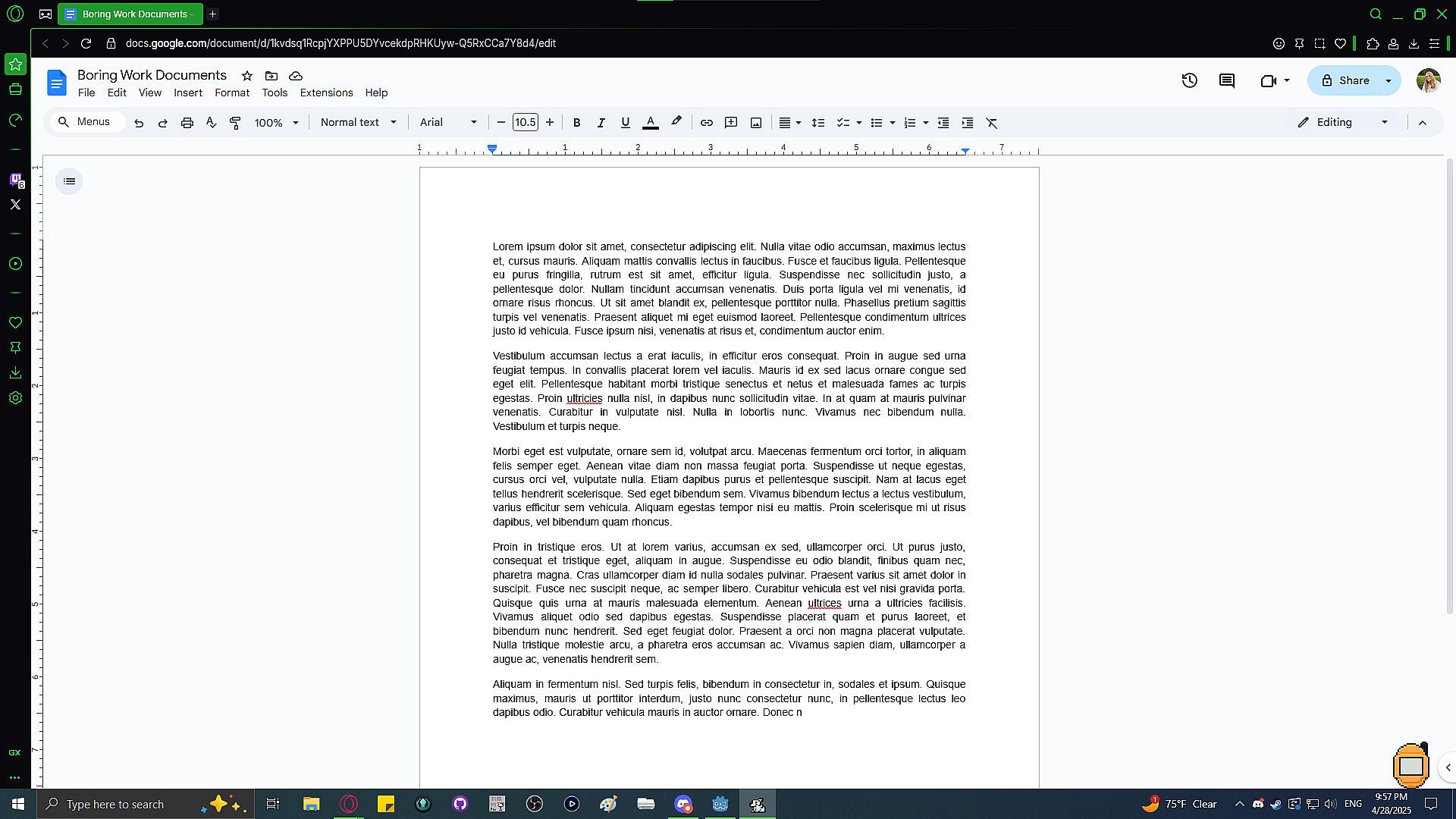Open the Format menu
This screenshot has height=819, width=1456.
click(231, 93)
